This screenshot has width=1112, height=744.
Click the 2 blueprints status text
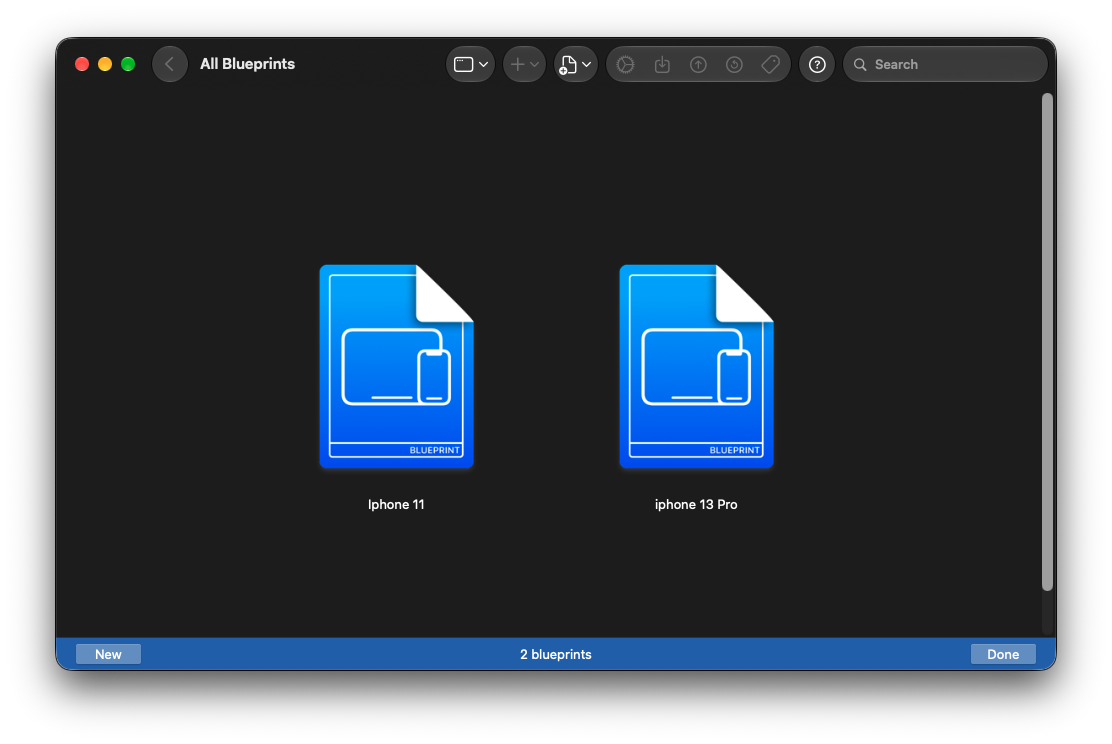pyautogui.click(x=556, y=654)
